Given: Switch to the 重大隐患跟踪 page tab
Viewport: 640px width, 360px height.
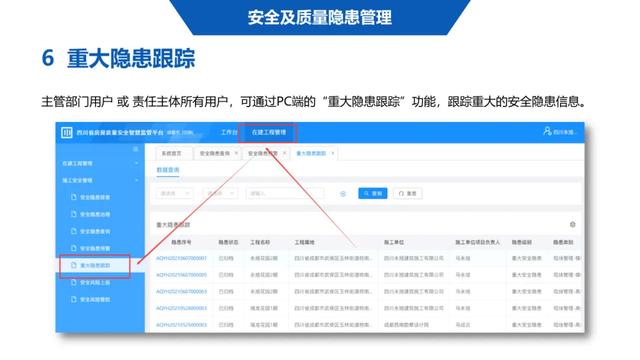Looking at the screenshot, I should [311, 153].
